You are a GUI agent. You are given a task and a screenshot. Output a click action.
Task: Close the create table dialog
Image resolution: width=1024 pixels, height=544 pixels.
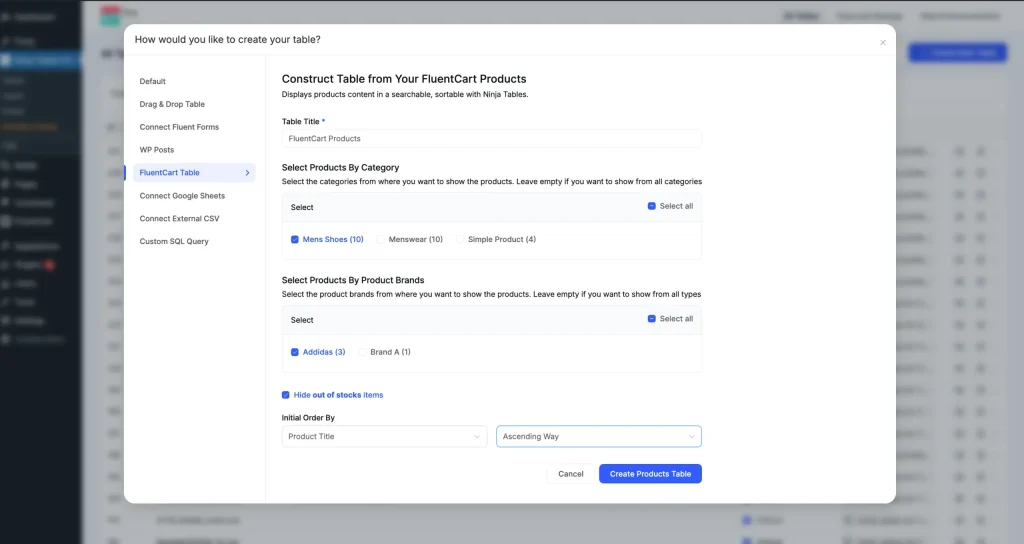point(882,43)
